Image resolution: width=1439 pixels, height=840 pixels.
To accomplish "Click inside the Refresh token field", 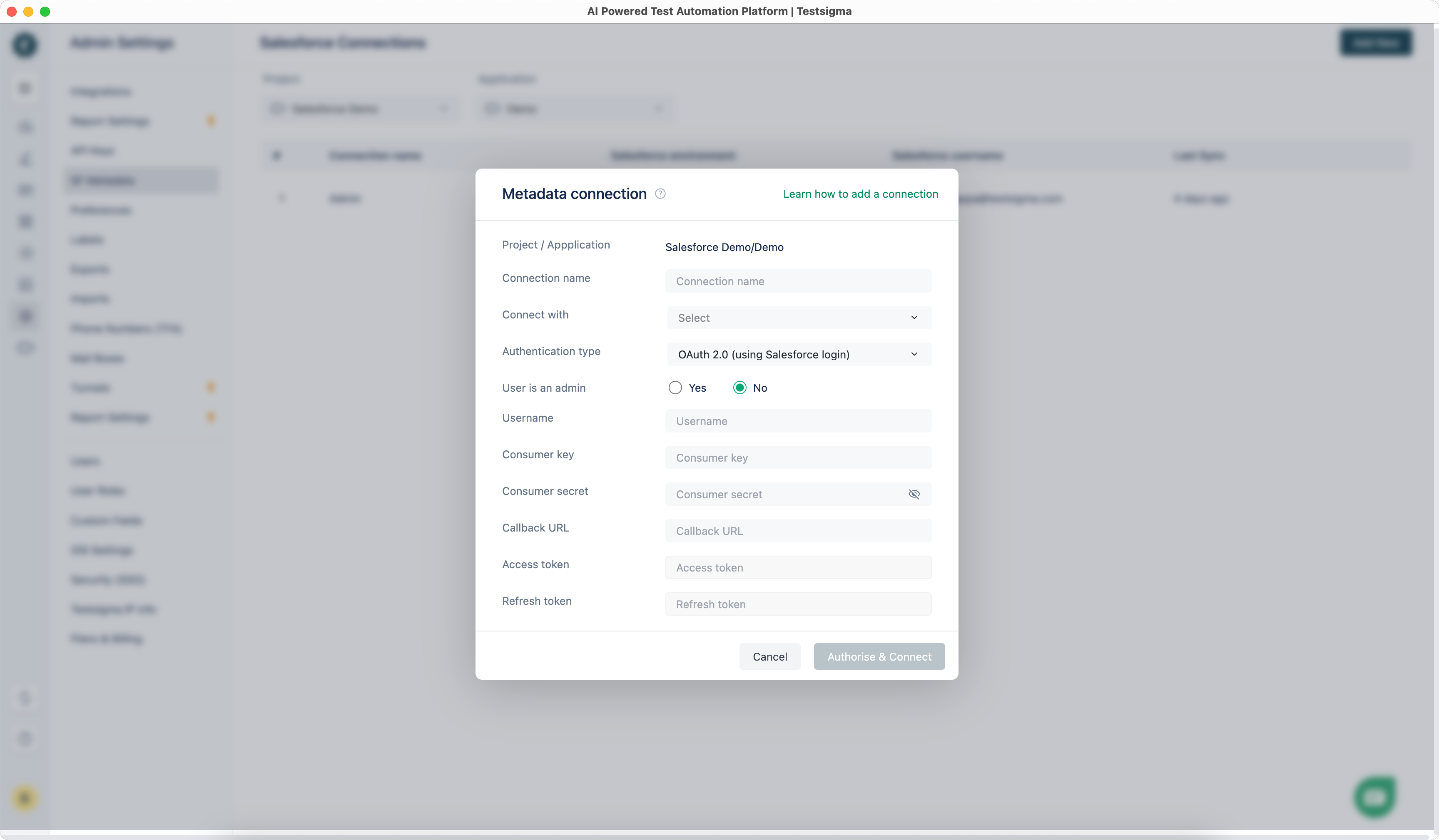I will [798, 604].
